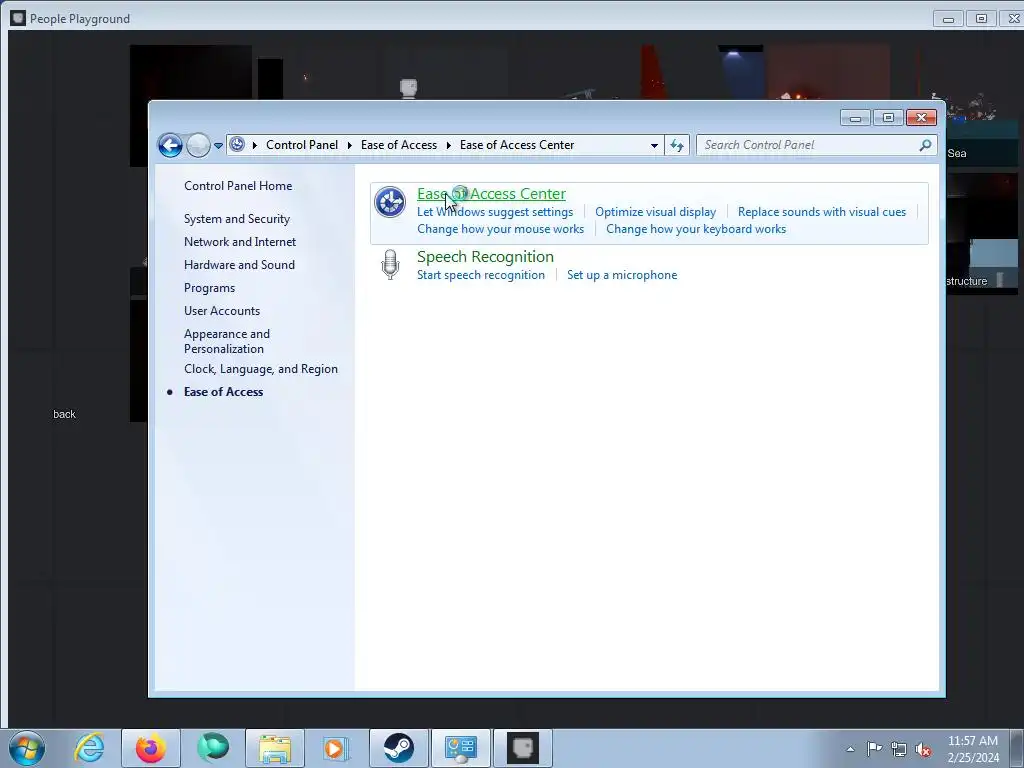Click Optimize visual display
The image size is (1024, 768).
tap(655, 212)
